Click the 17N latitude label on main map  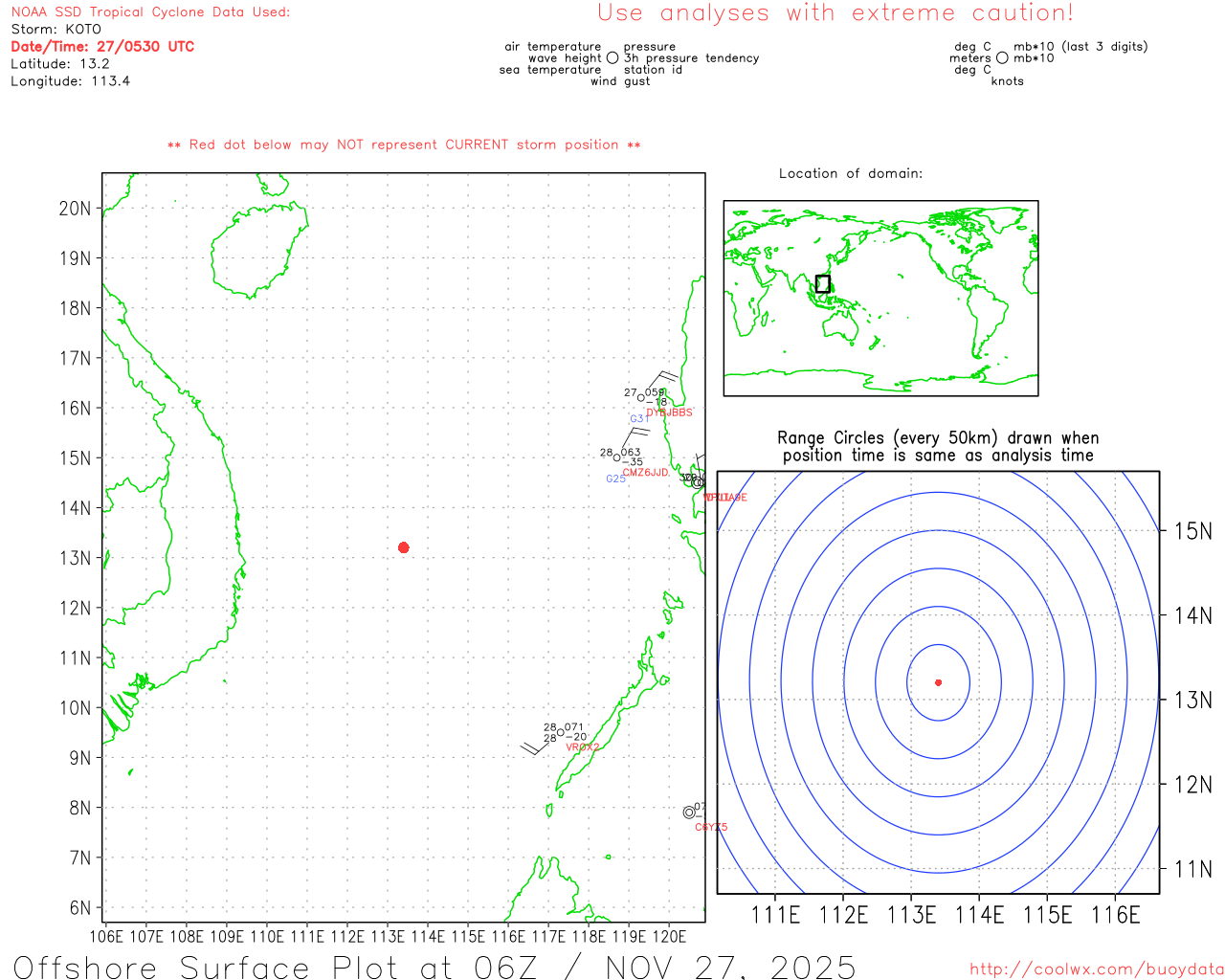point(75,358)
